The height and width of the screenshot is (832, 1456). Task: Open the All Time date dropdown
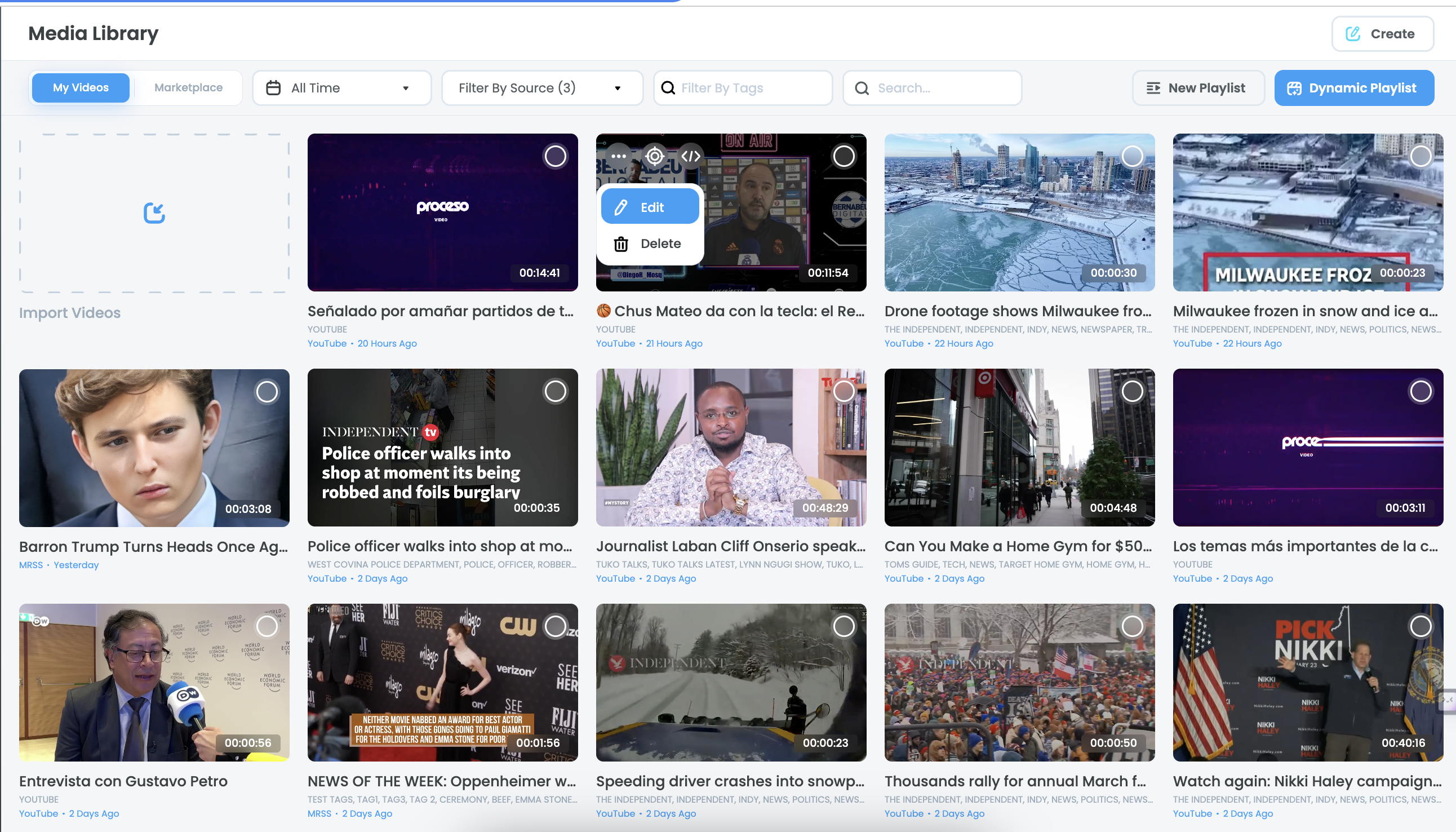click(341, 88)
